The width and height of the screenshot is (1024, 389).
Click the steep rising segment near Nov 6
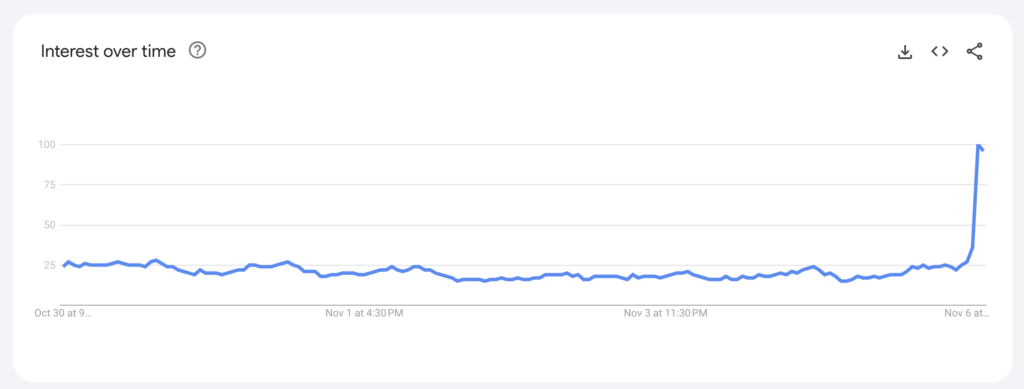point(975,196)
